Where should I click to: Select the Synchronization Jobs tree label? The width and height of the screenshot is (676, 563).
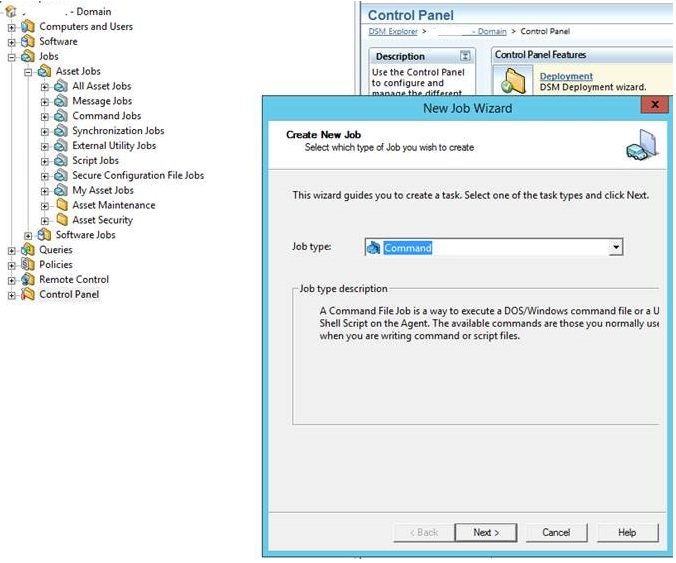click(118, 131)
